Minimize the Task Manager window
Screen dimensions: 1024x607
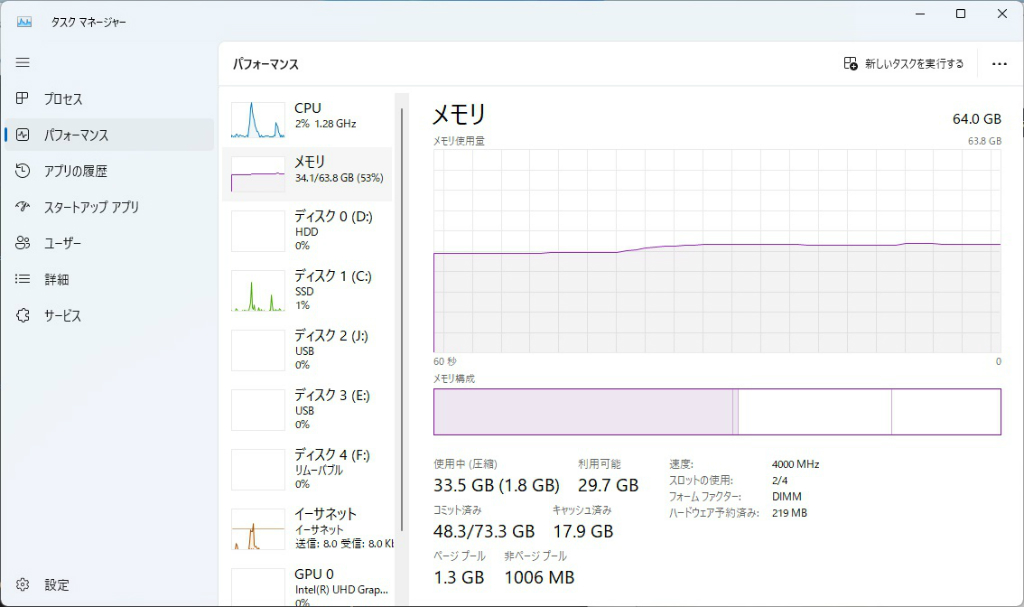920,14
